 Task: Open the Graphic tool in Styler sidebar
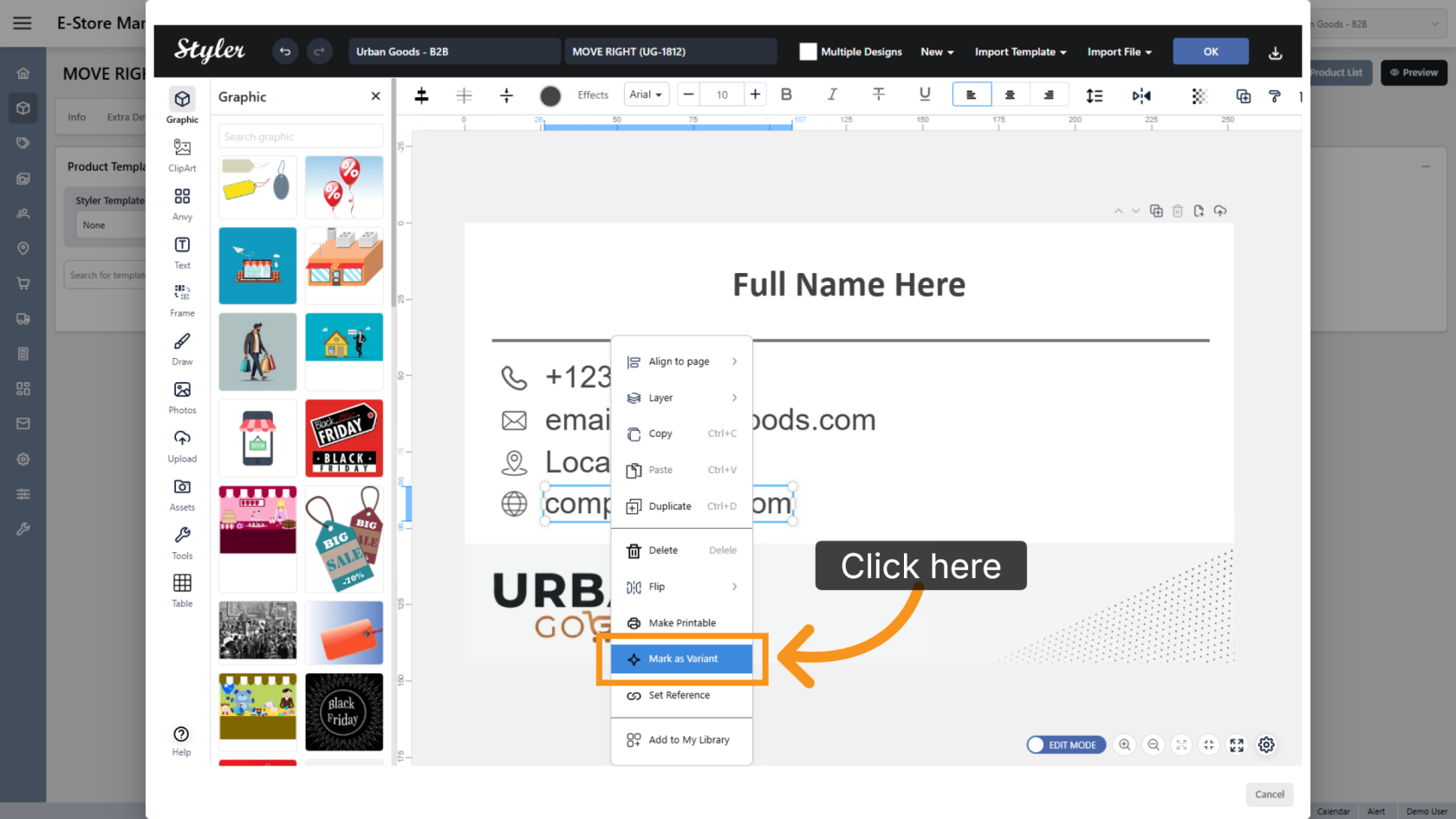182,105
